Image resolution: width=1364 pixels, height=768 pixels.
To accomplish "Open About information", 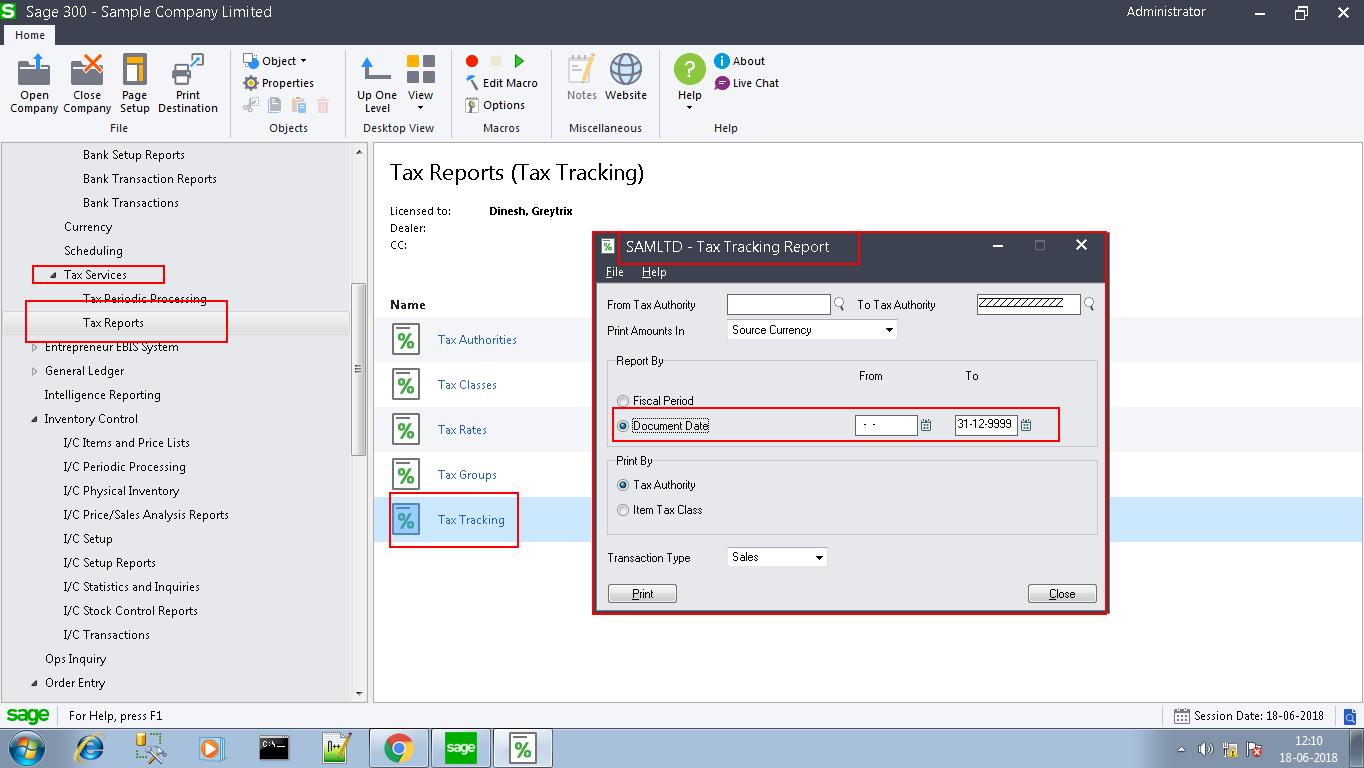I will pyautogui.click(x=739, y=61).
